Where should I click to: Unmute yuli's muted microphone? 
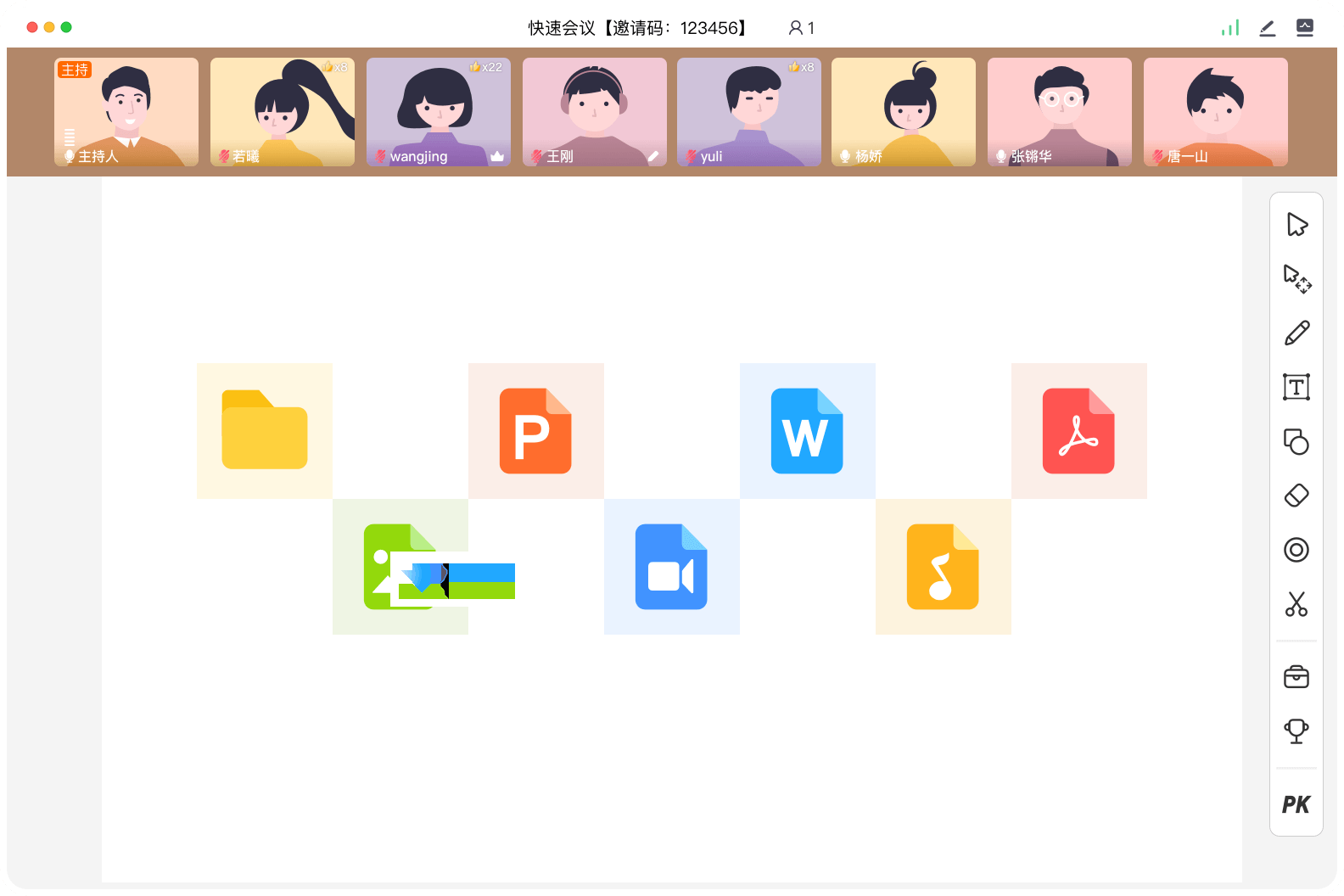coord(692,156)
